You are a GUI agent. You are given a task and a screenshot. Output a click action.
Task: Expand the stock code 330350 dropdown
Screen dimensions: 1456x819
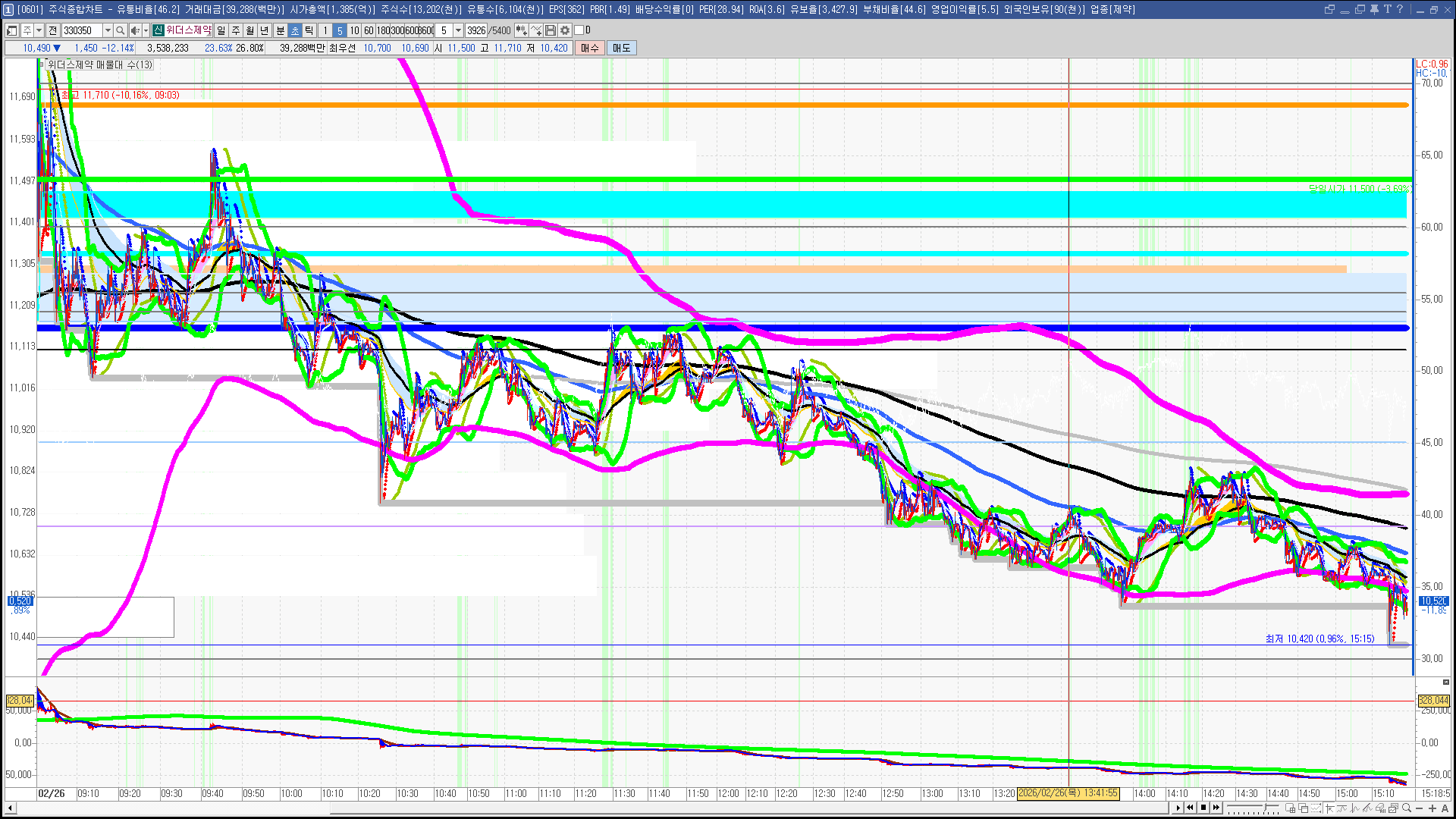108,30
